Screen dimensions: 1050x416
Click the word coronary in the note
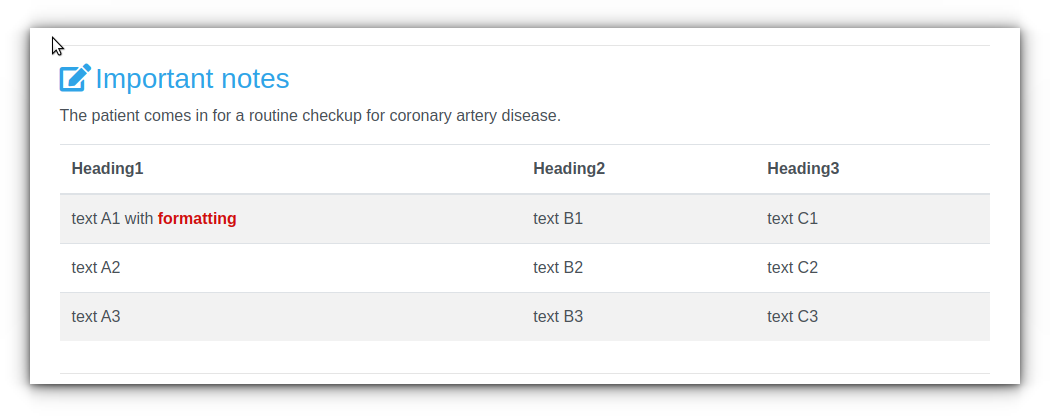click(x=420, y=117)
